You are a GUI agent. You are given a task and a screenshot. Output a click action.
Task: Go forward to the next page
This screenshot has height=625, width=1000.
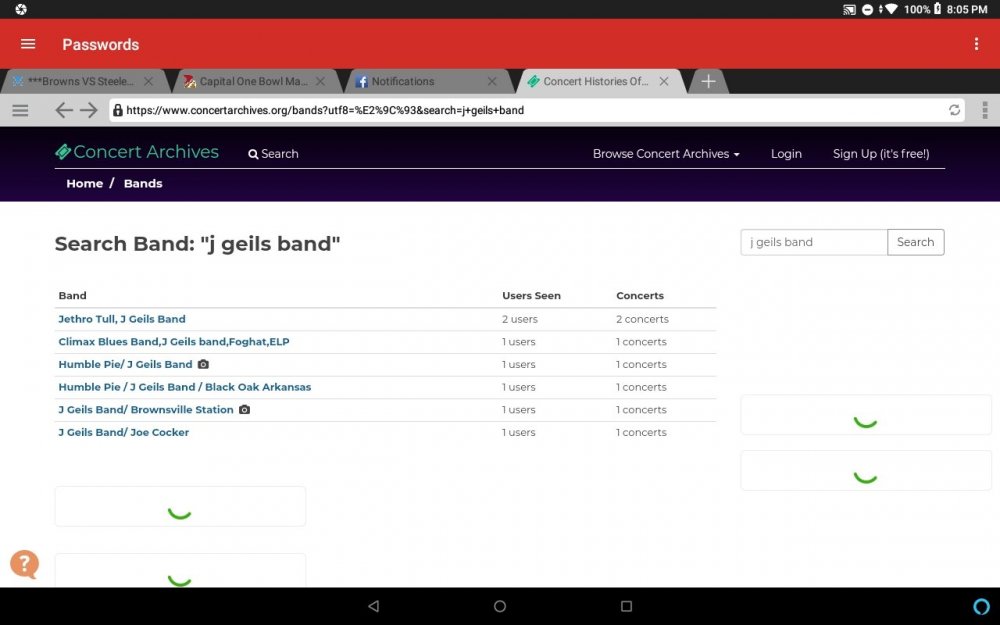coord(89,110)
